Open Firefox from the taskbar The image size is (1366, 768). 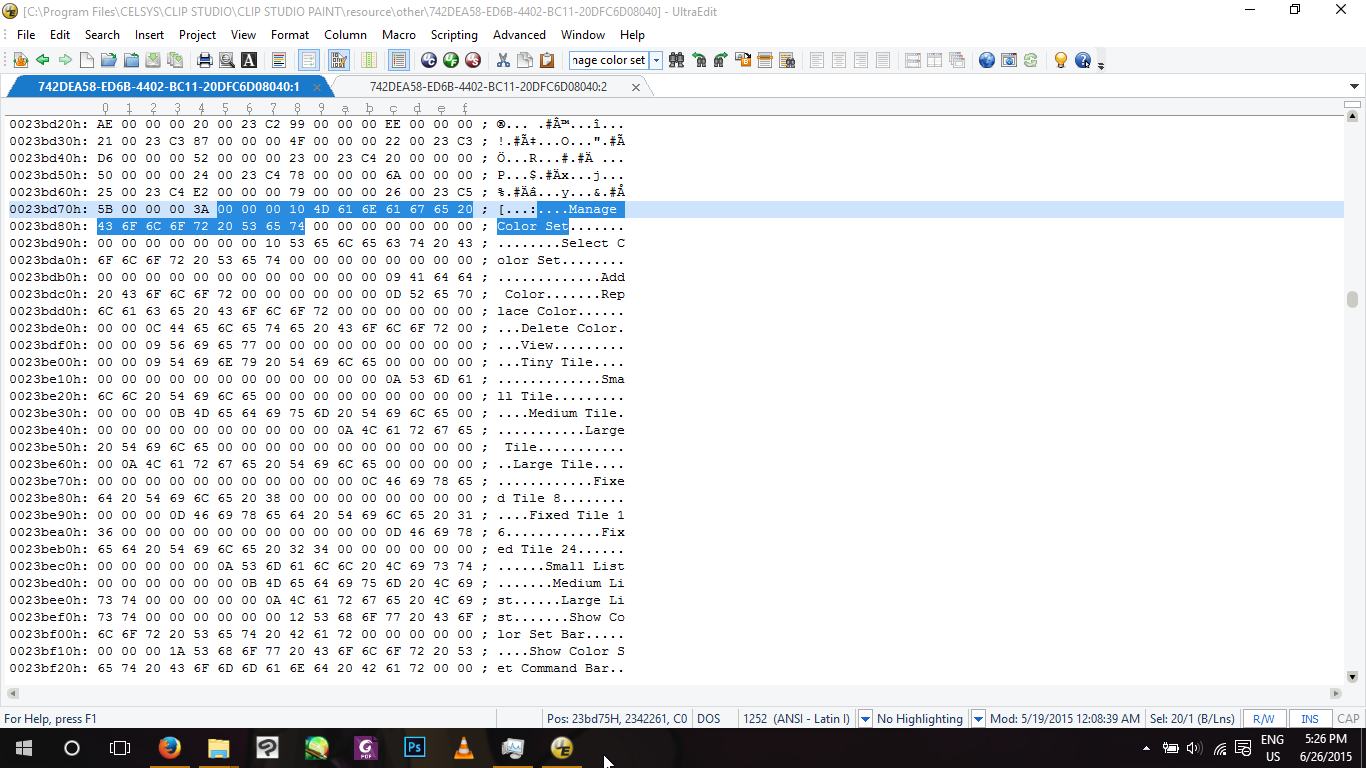[x=169, y=748]
